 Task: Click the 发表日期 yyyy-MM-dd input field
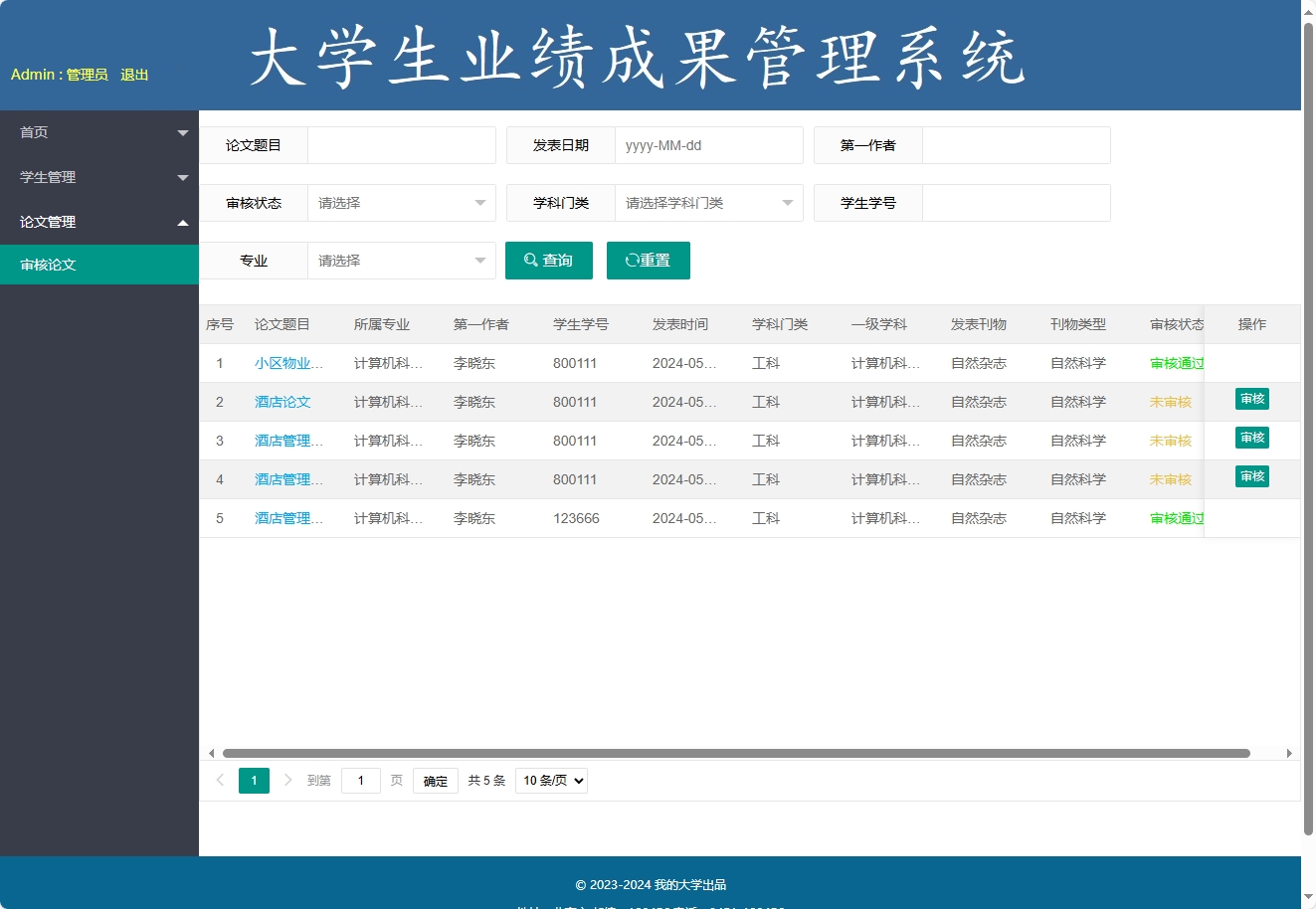click(x=708, y=145)
